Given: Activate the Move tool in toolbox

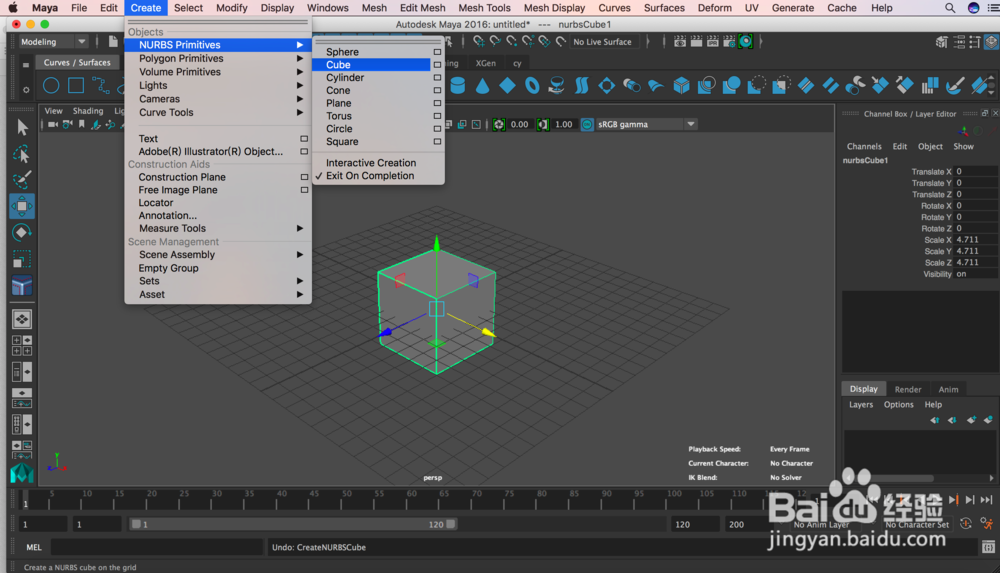Looking at the screenshot, I should [x=22, y=206].
